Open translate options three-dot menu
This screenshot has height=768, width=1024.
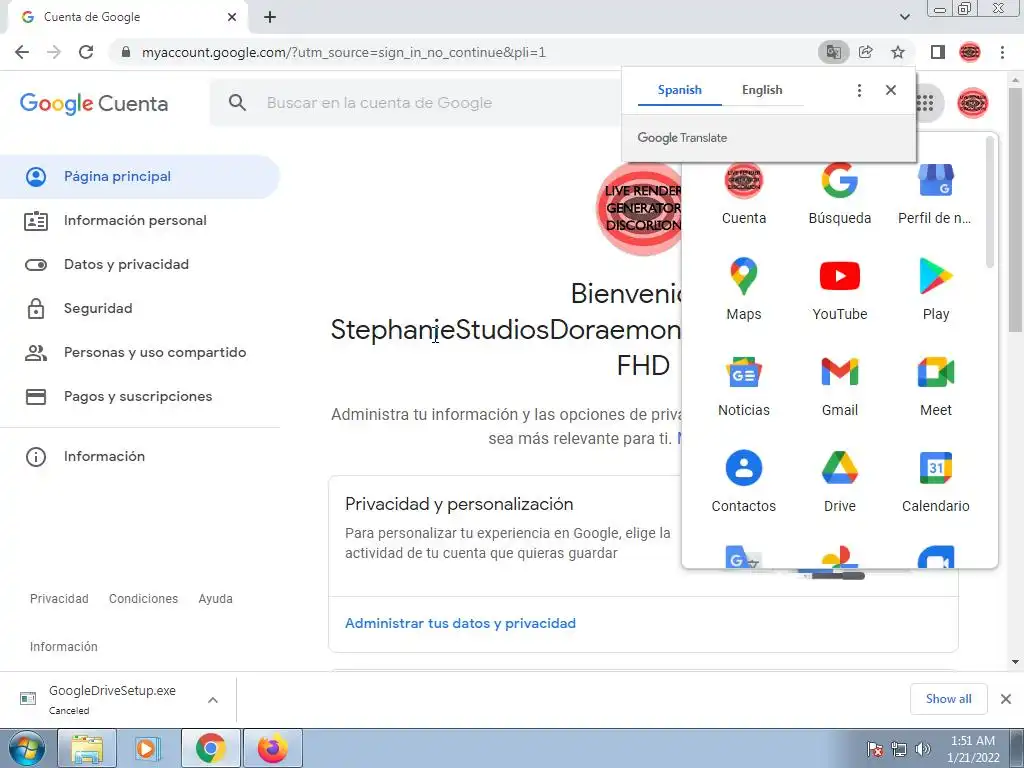coord(859,90)
